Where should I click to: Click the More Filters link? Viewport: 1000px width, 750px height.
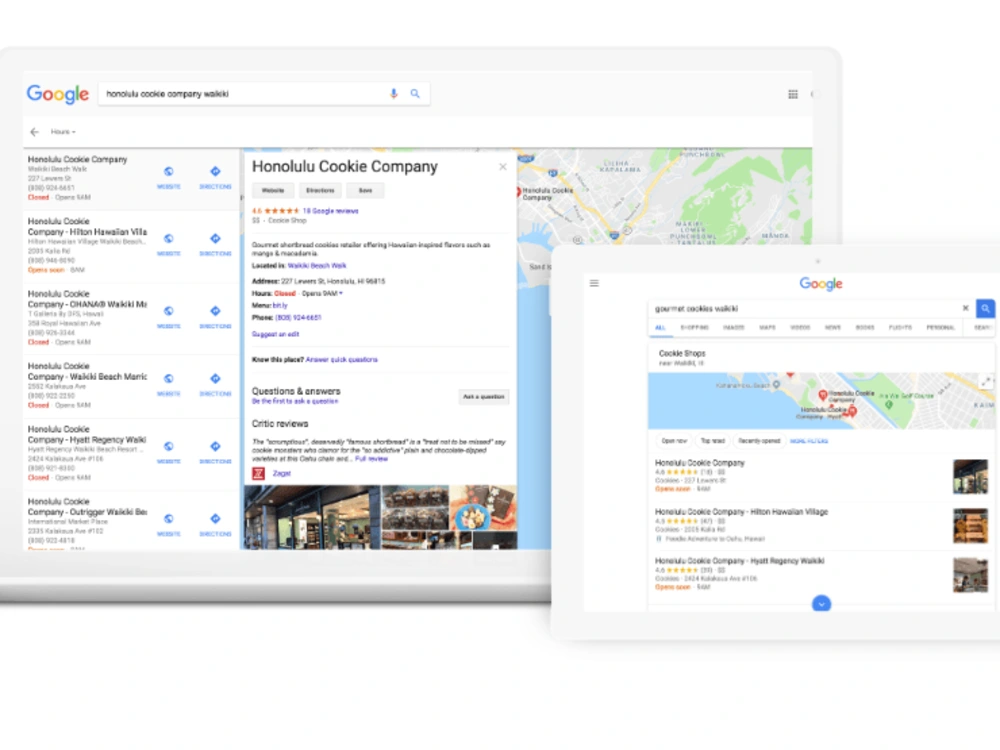[x=809, y=441]
